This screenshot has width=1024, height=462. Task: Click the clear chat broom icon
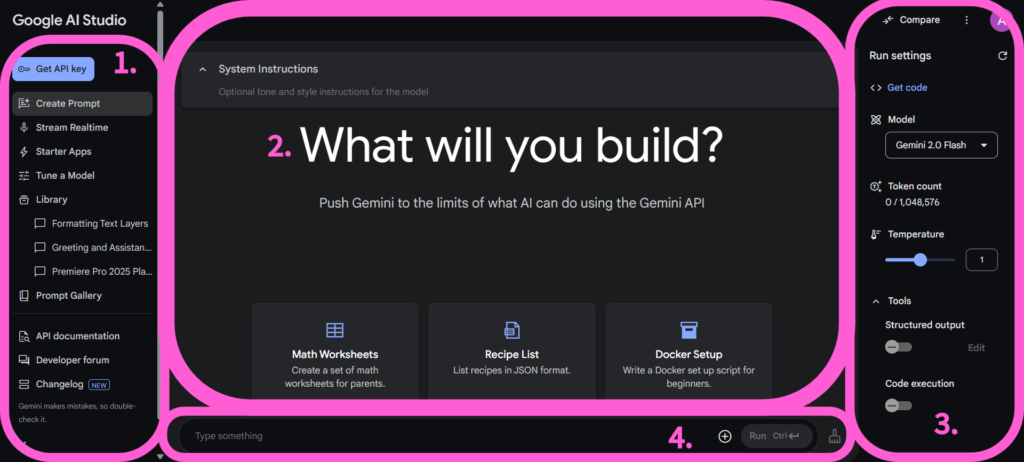coord(835,437)
